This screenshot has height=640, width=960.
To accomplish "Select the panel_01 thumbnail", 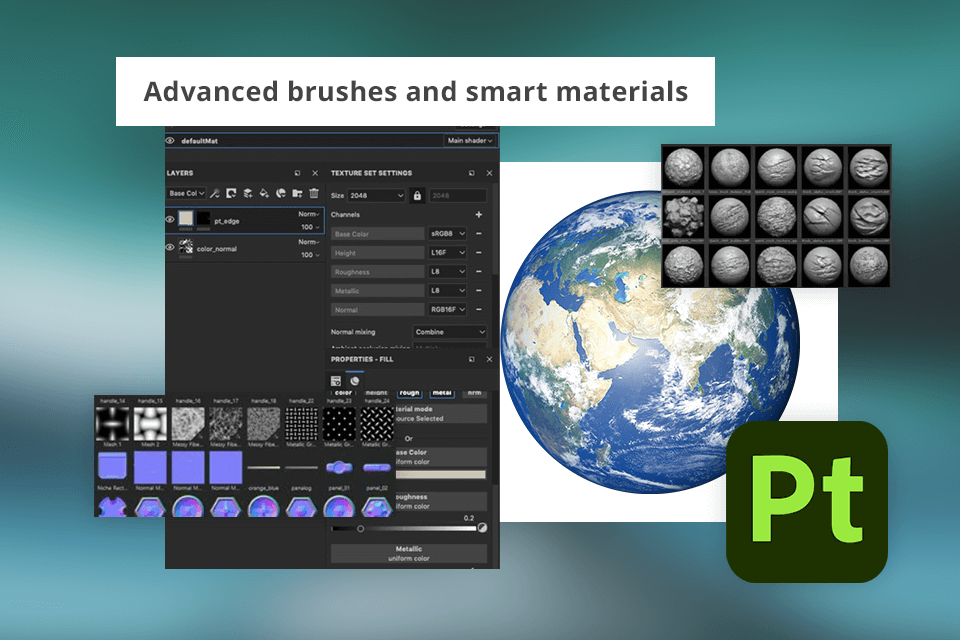I will pyautogui.click(x=339, y=468).
